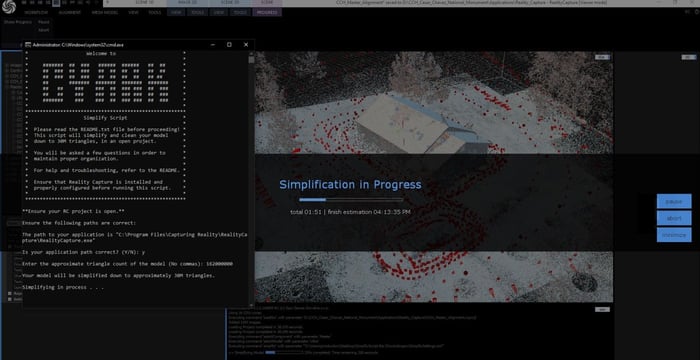Click the cmd window vertical scrollbar thumb

tap(251, 59)
